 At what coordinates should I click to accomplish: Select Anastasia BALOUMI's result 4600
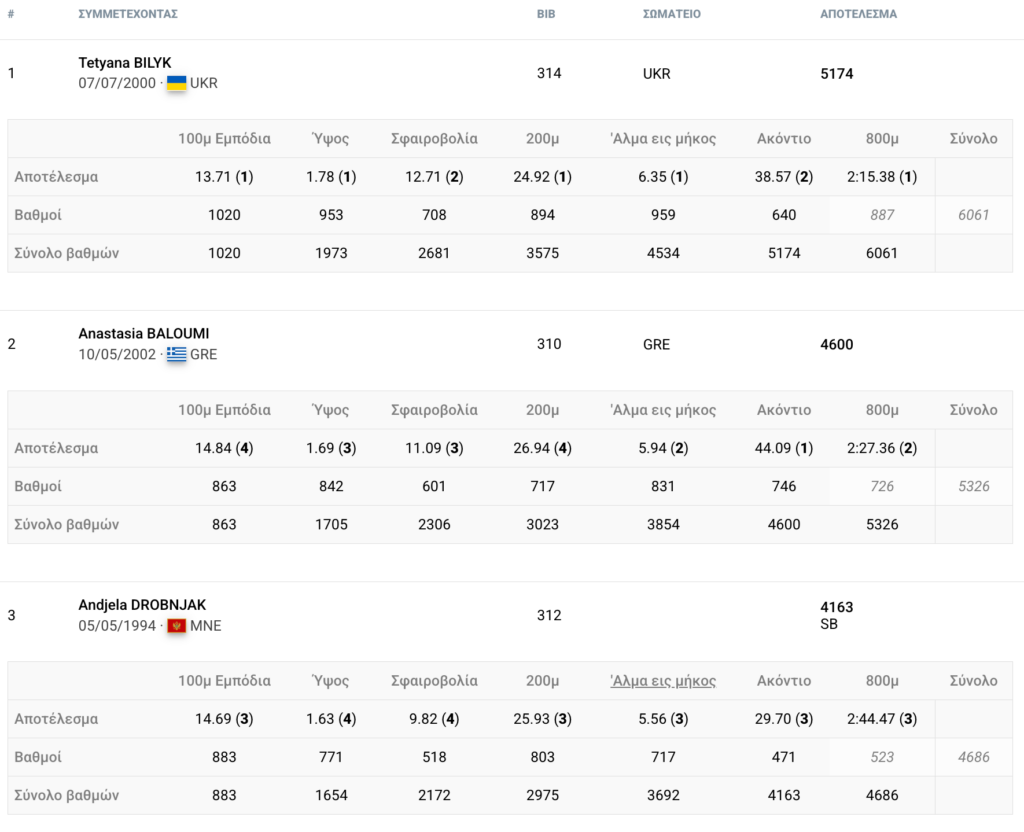837,345
